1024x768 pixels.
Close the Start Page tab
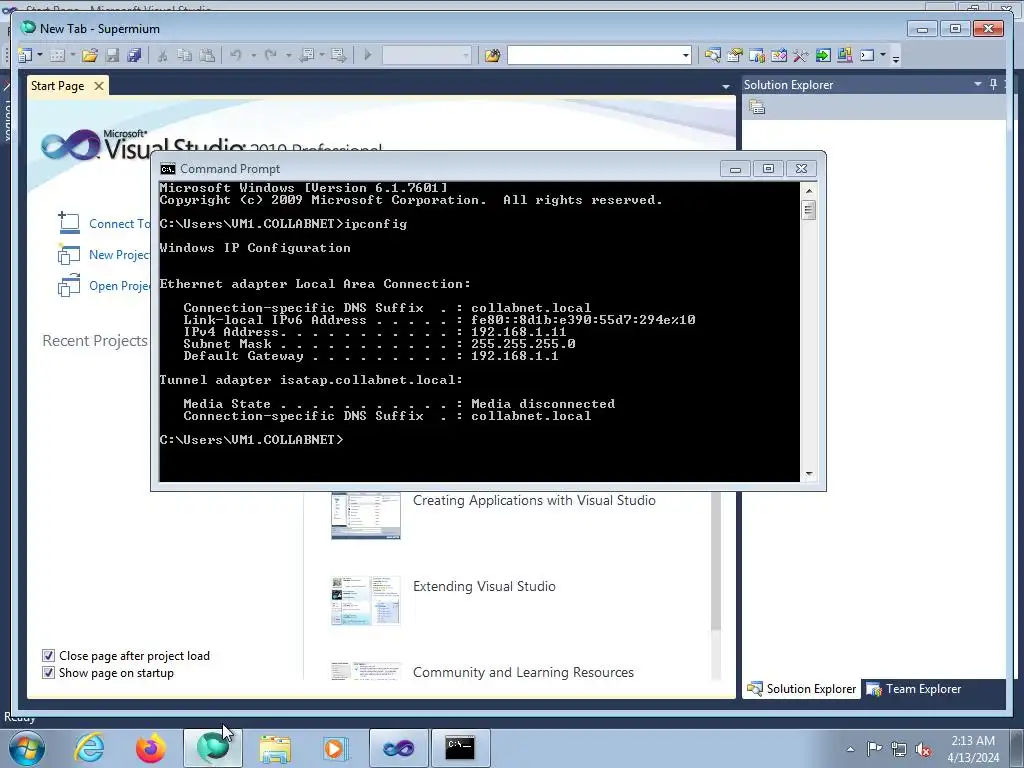coord(99,86)
